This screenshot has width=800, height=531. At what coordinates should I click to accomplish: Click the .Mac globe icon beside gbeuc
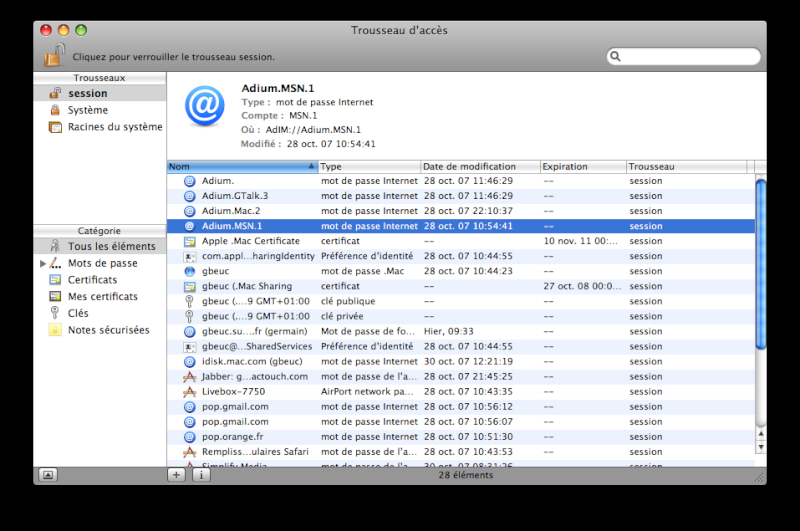(x=189, y=271)
